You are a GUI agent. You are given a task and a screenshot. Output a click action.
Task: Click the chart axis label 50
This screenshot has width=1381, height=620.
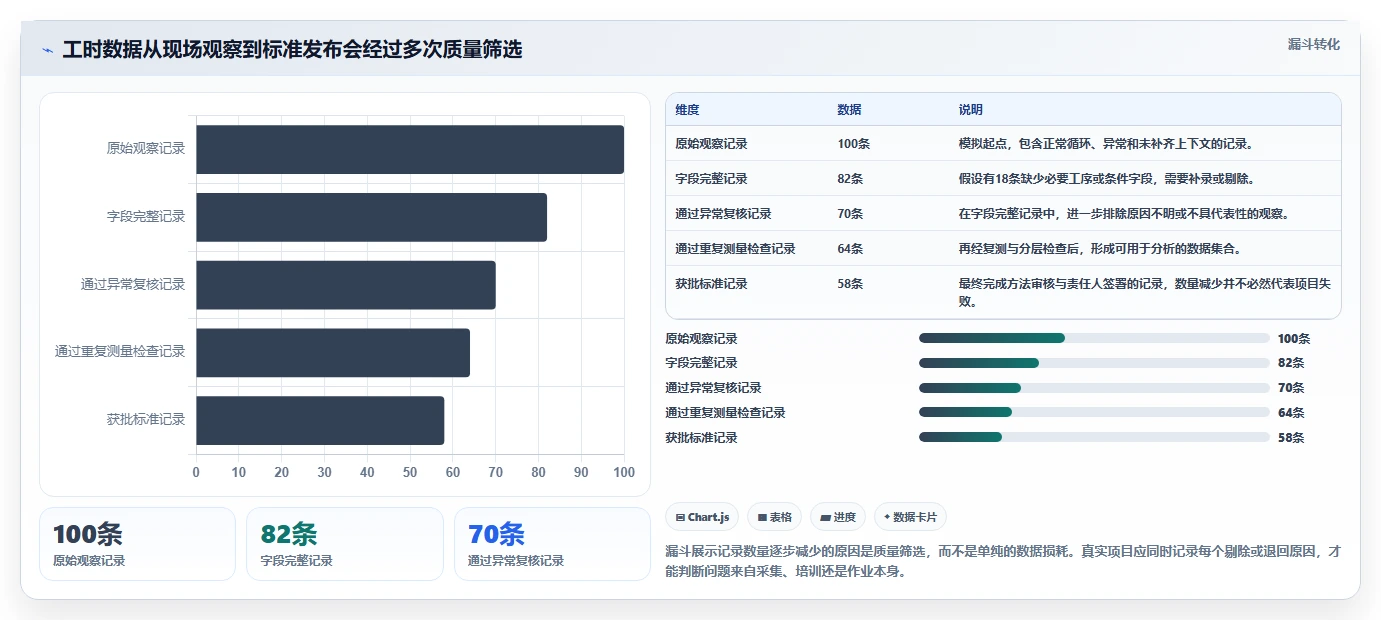coord(410,472)
